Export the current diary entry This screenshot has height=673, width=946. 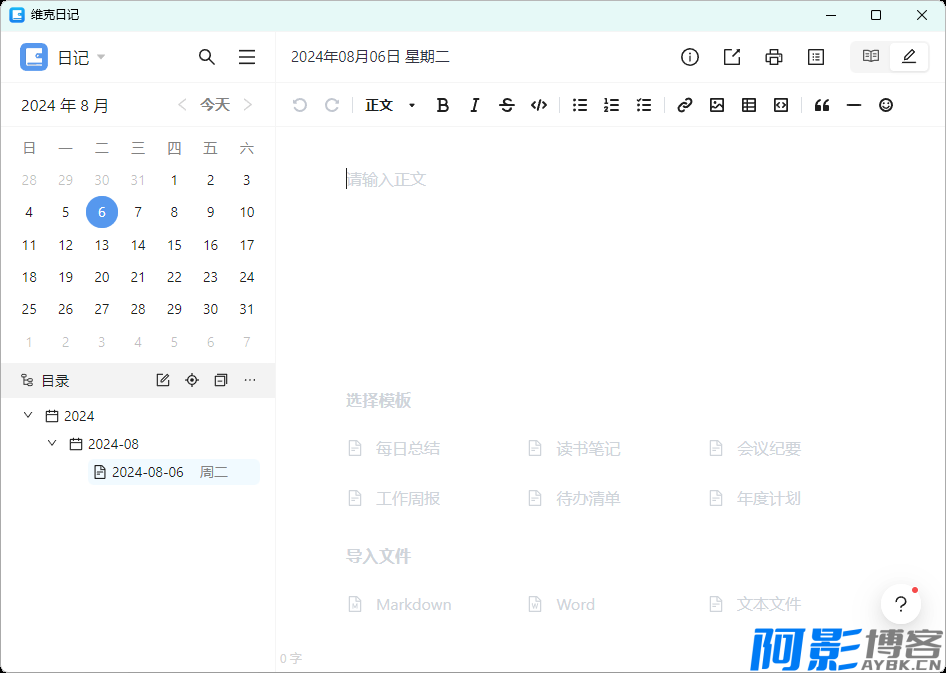point(732,57)
